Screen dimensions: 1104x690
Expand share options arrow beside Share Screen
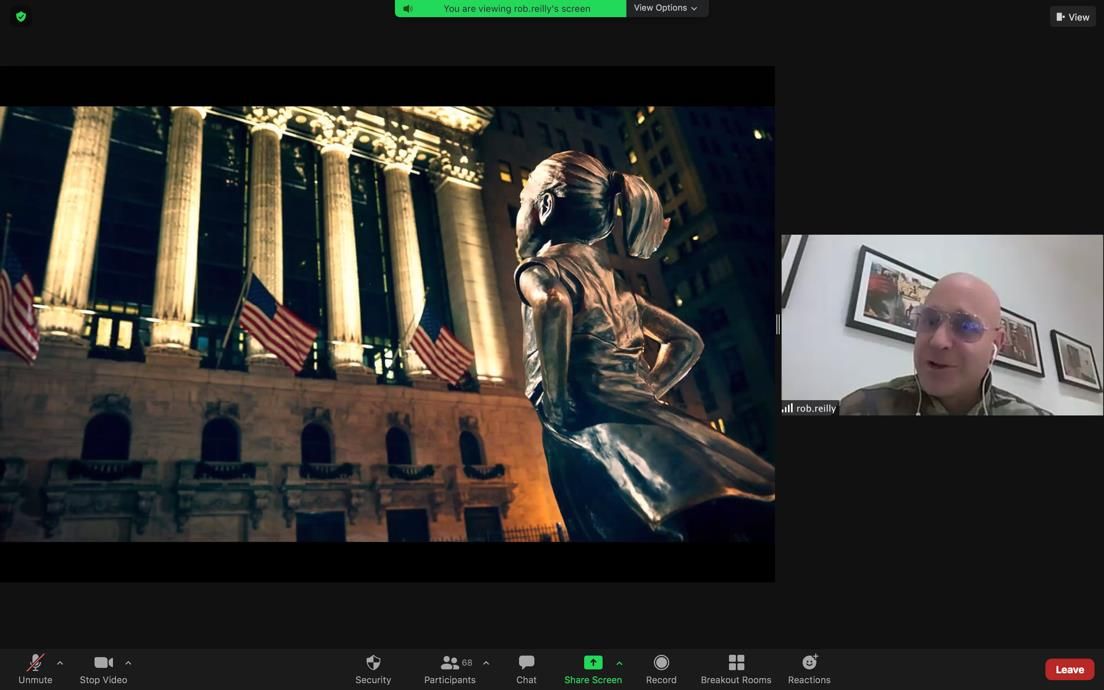point(619,663)
